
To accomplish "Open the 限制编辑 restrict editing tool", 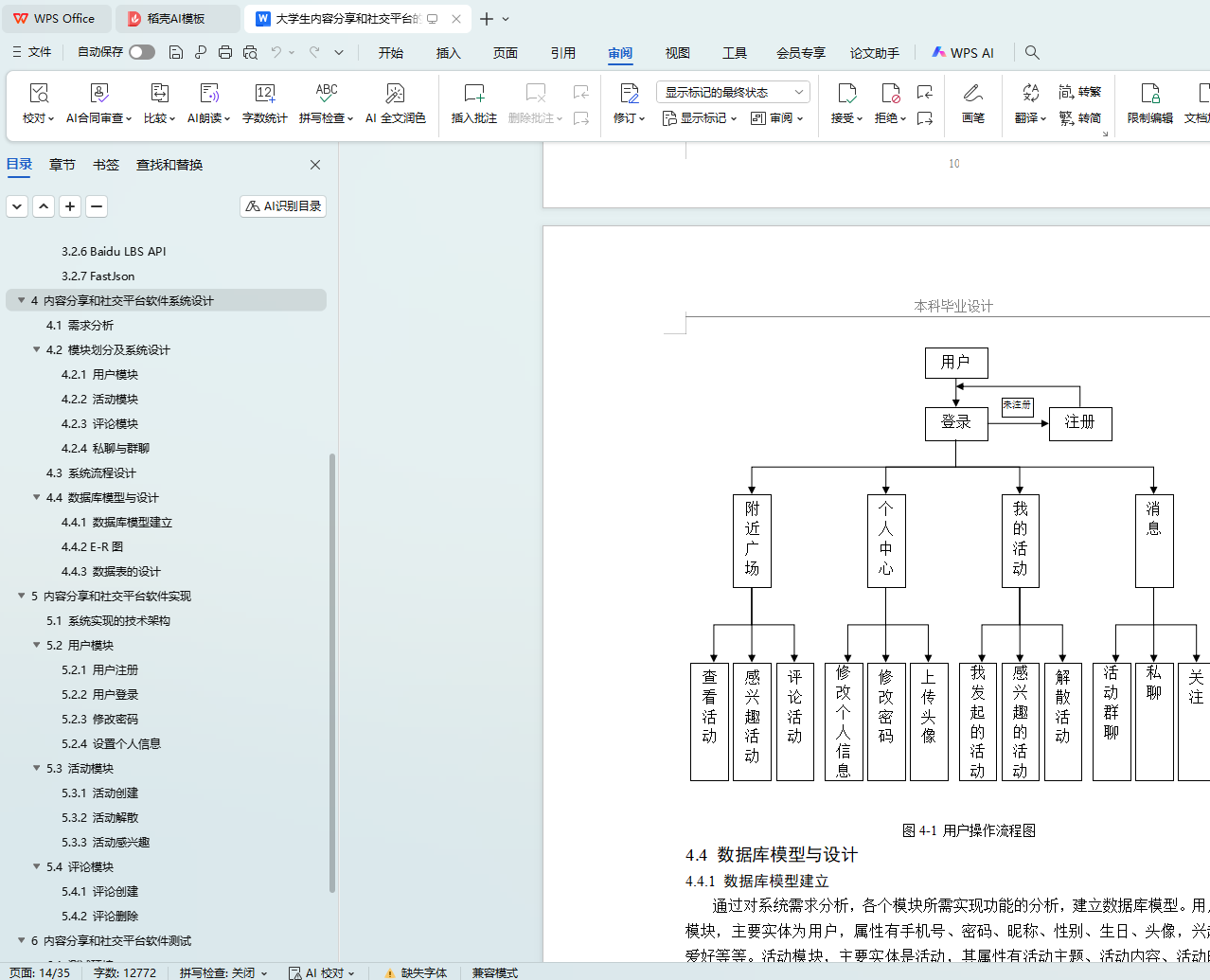I will [1149, 103].
